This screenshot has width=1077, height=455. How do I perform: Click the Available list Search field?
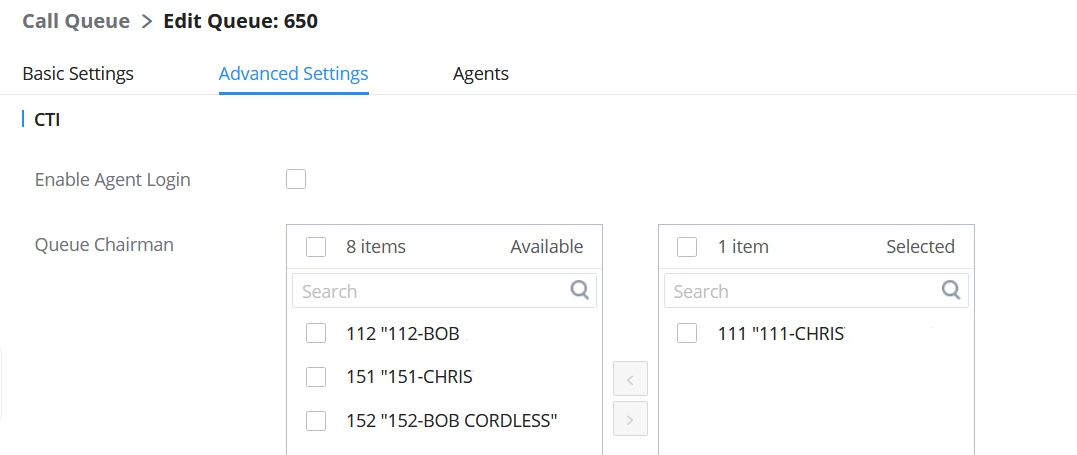point(430,291)
